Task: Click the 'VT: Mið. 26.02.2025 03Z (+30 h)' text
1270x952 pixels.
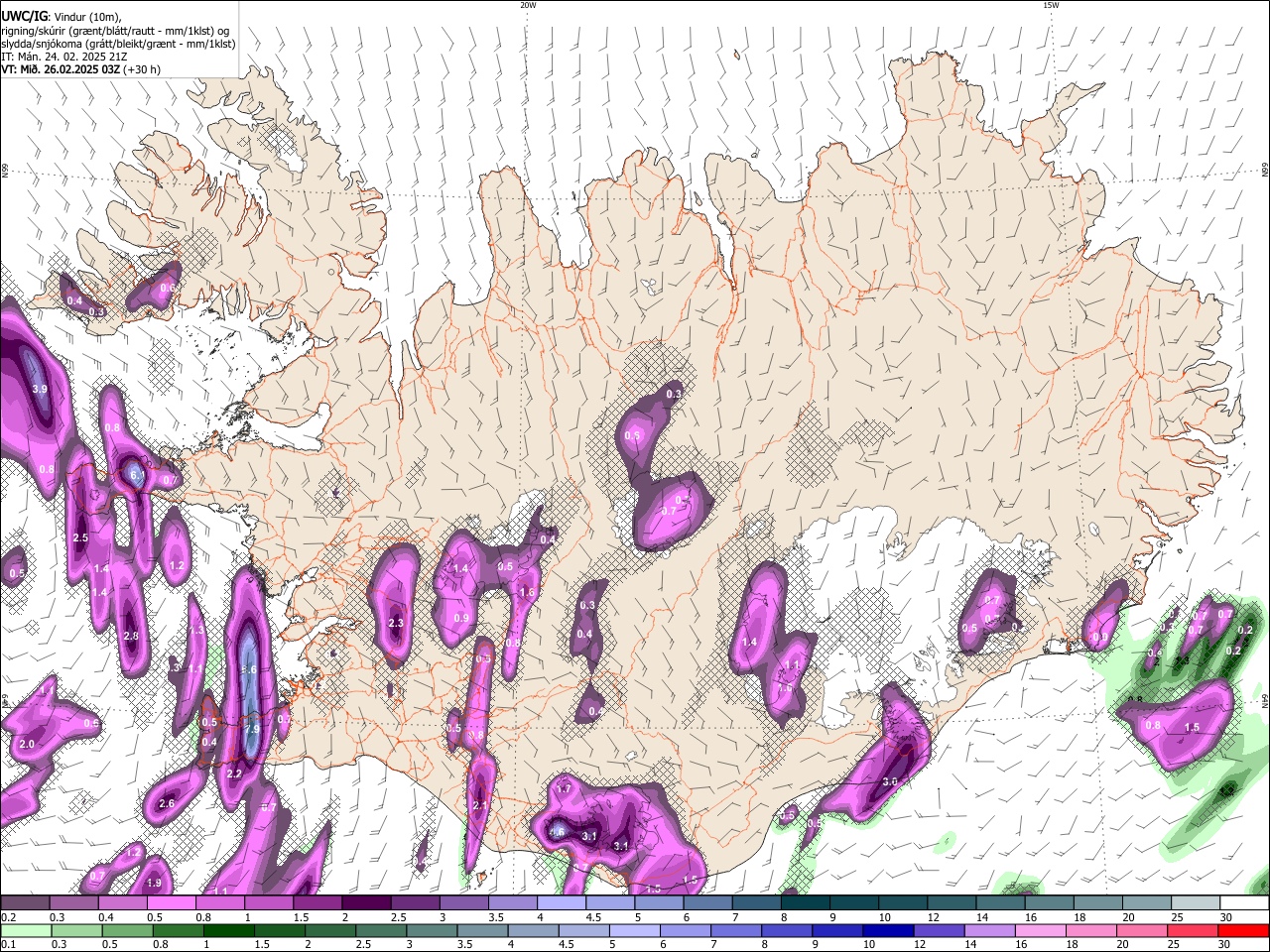Action: [81, 69]
